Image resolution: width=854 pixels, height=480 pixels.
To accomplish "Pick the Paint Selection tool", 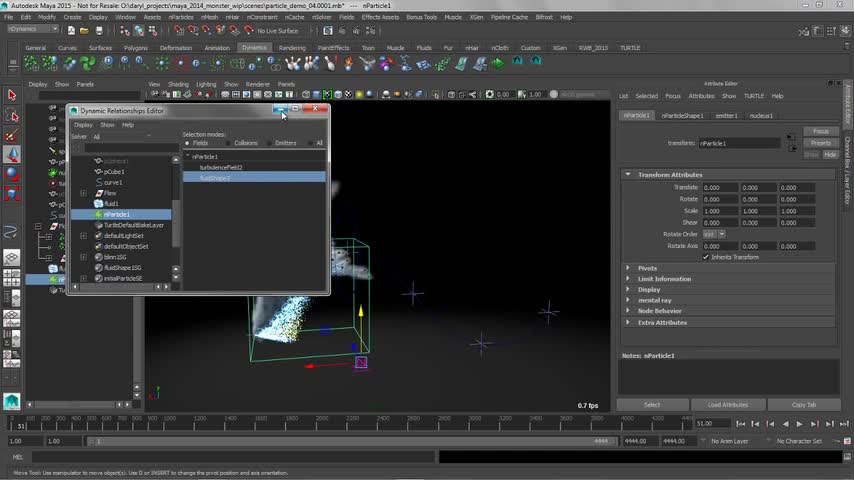I will [x=12, y=135].
